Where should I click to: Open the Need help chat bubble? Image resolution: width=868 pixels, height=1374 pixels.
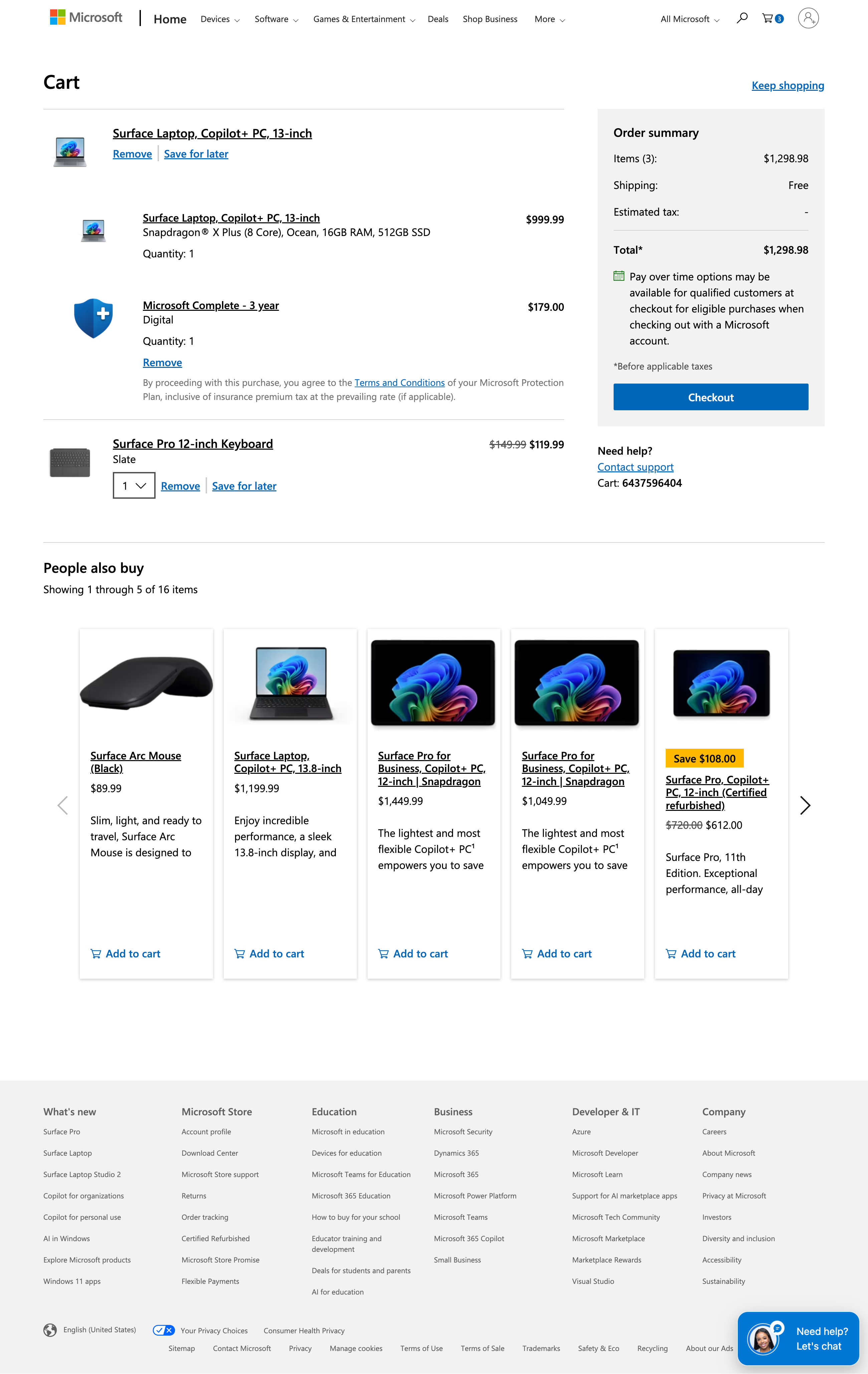pyautogui.click(x=798, y=1338)
